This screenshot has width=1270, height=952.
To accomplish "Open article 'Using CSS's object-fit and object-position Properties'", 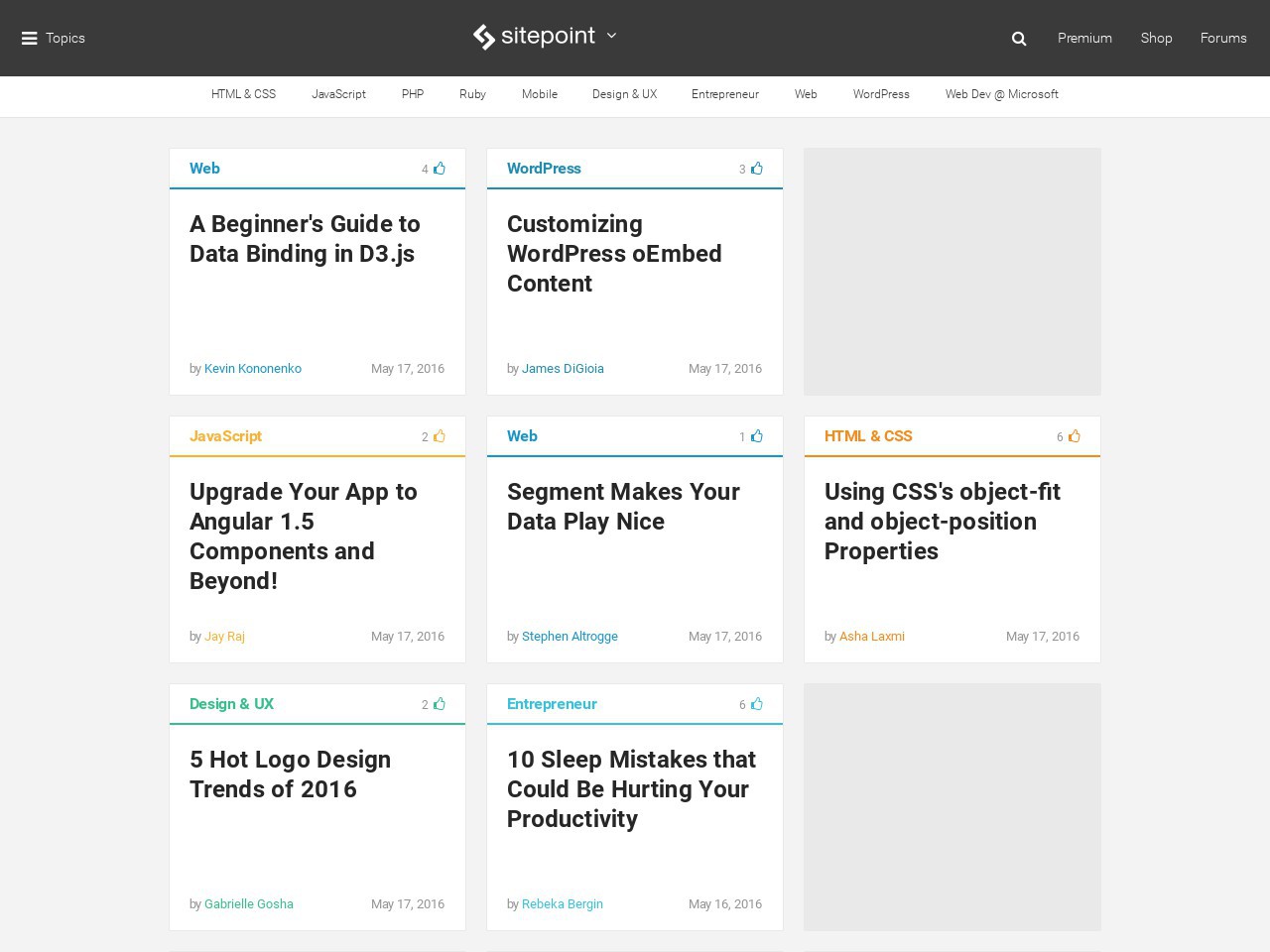I will 942,522.
